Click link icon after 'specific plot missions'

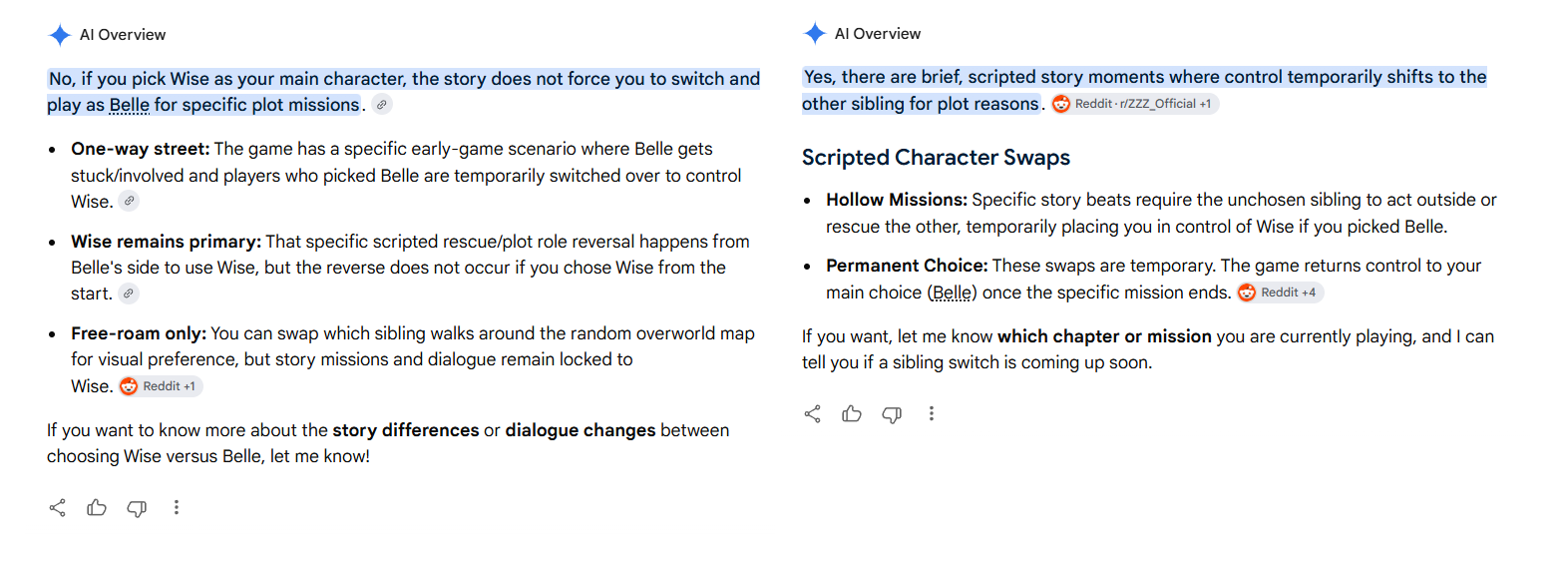pyautogui.click(x=382, y=105)
